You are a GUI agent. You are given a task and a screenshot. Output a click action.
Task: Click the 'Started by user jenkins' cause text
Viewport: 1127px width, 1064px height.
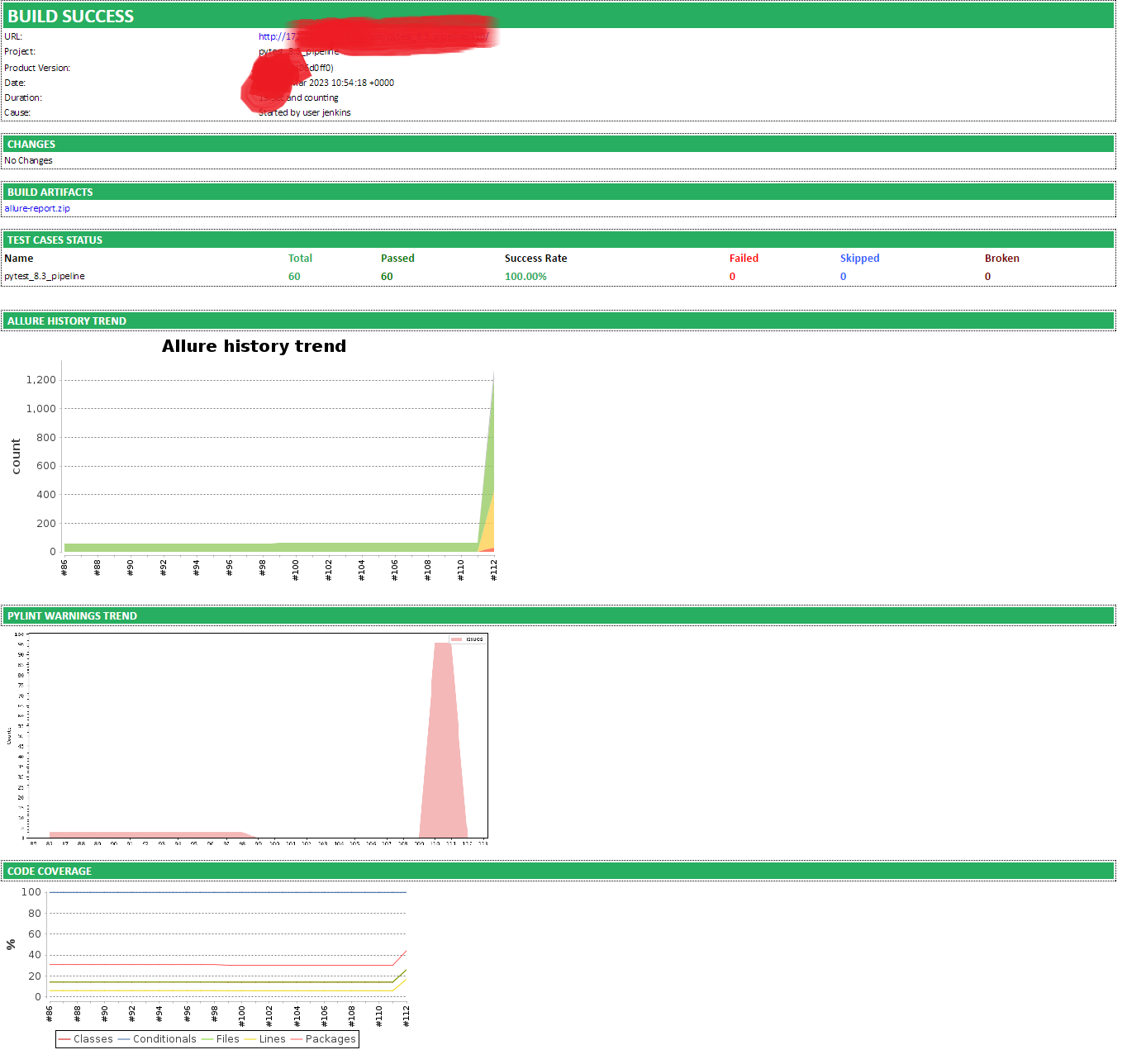pos(305,112)
